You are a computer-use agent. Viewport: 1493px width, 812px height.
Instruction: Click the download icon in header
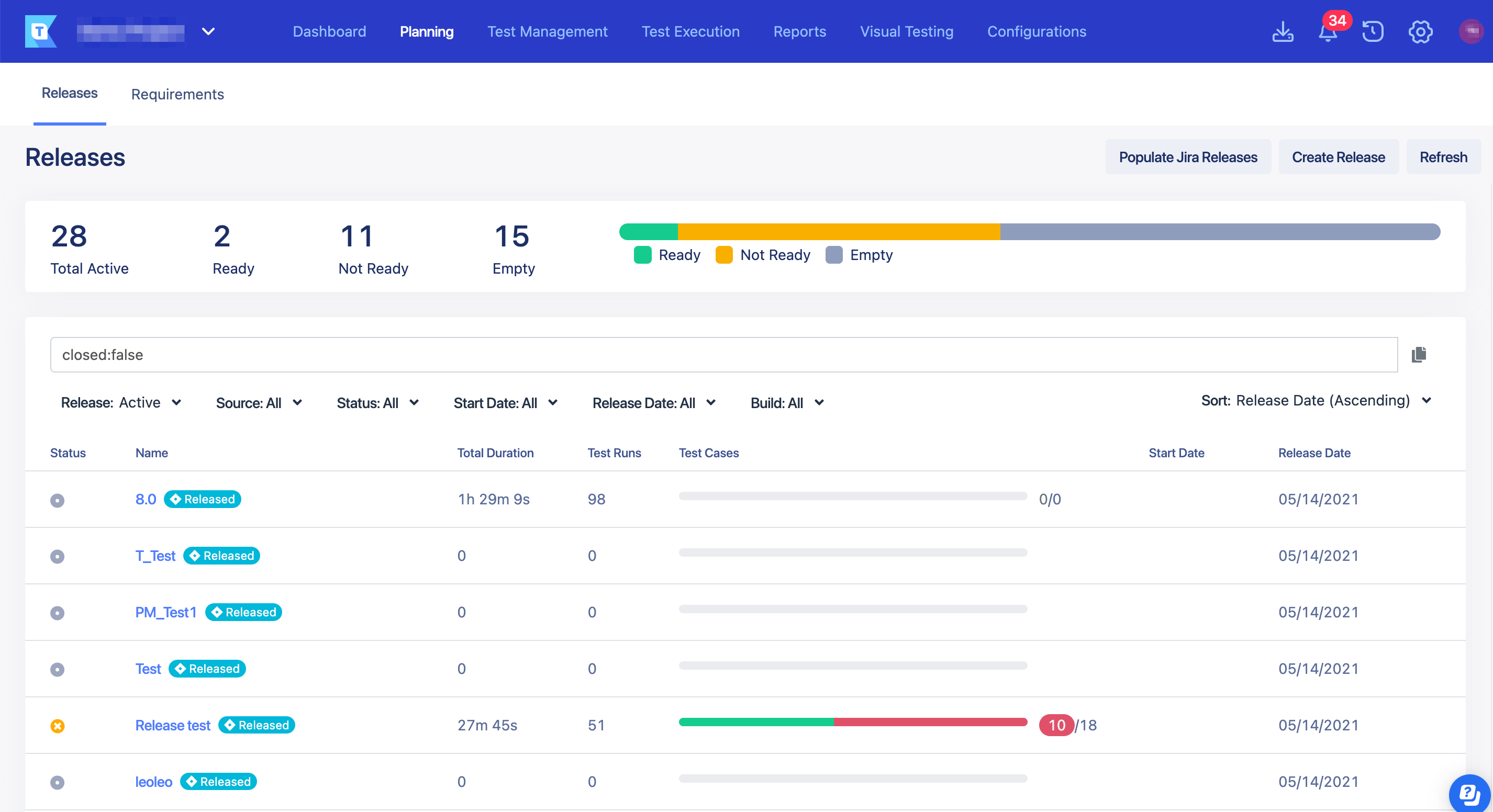point(1282,32)
